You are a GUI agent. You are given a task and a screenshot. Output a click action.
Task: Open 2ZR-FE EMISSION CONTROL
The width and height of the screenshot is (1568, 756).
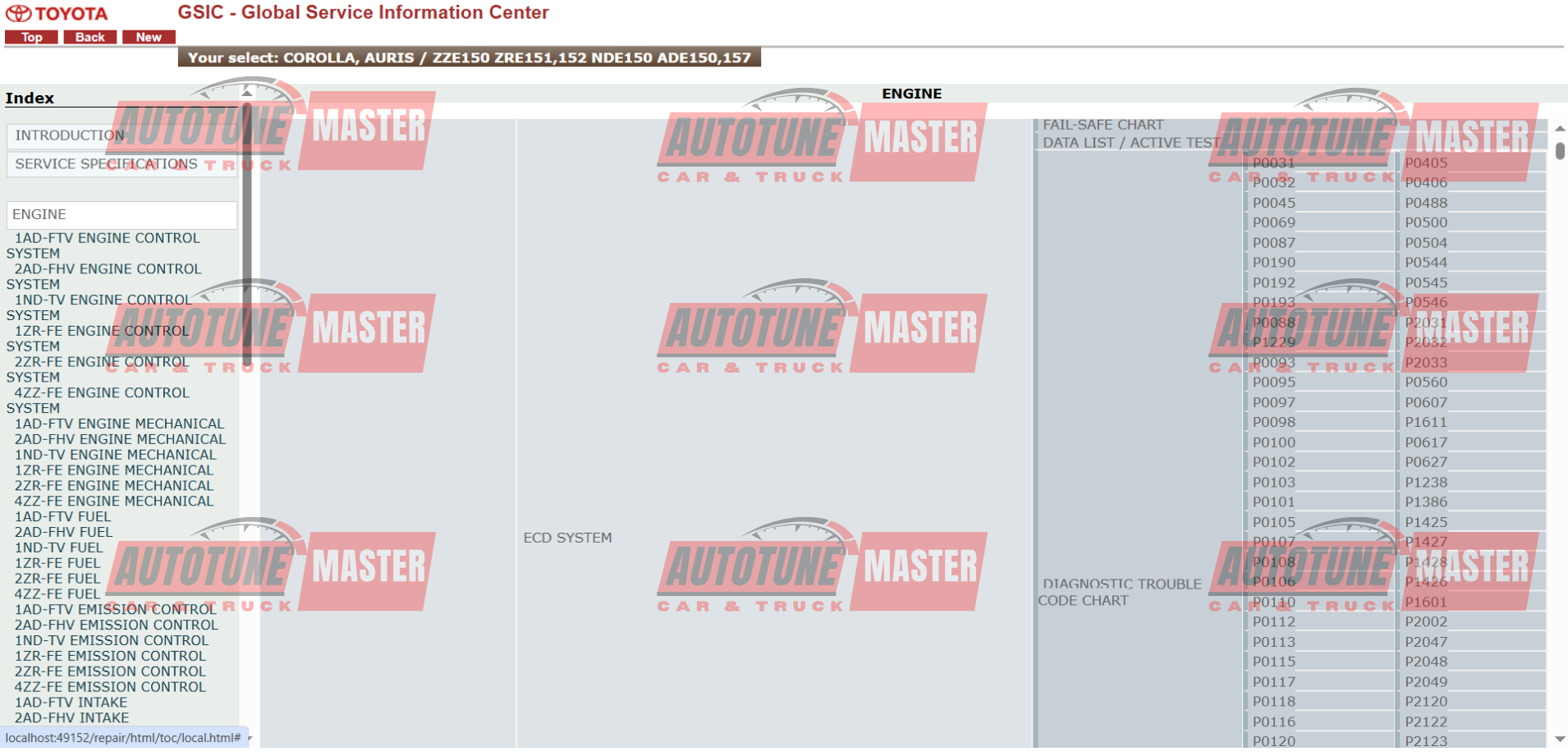(x=110, y=672)
